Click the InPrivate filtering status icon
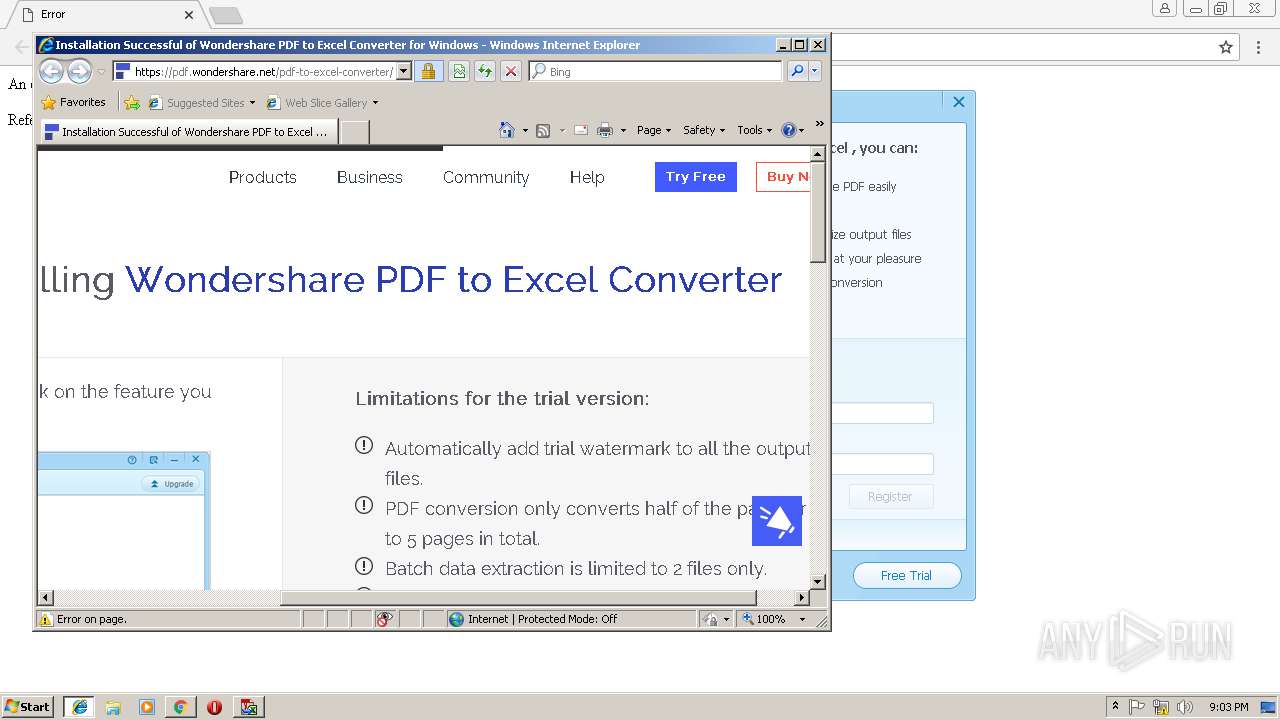The image size is (1280, 720). pos(385,619)
